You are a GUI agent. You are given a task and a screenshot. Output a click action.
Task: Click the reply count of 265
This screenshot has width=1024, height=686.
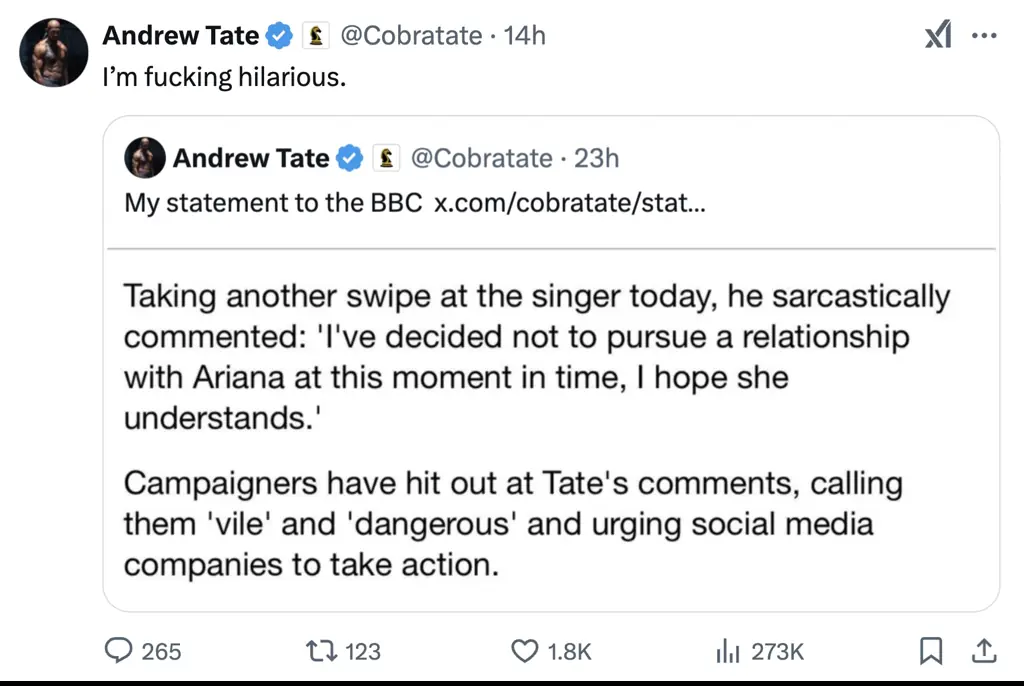[x=161, y=651]
